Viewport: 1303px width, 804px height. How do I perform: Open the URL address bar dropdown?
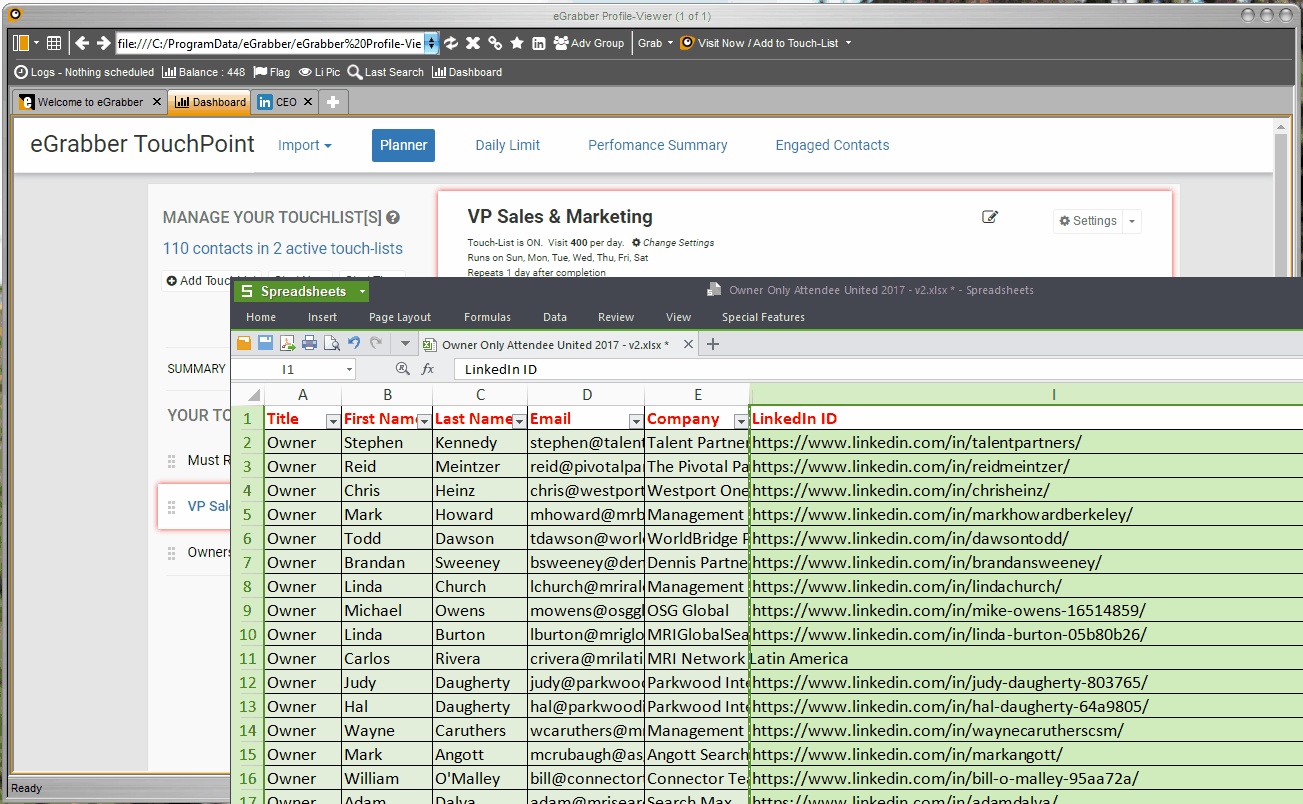431,43
